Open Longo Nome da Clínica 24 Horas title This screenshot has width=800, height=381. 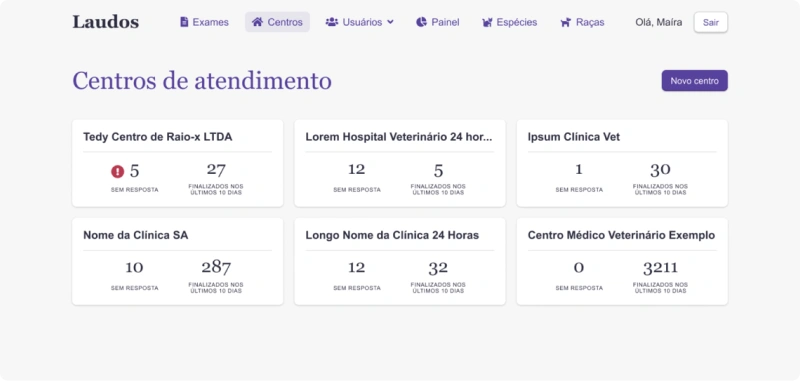pyautogui.click(x=392, y=235)
